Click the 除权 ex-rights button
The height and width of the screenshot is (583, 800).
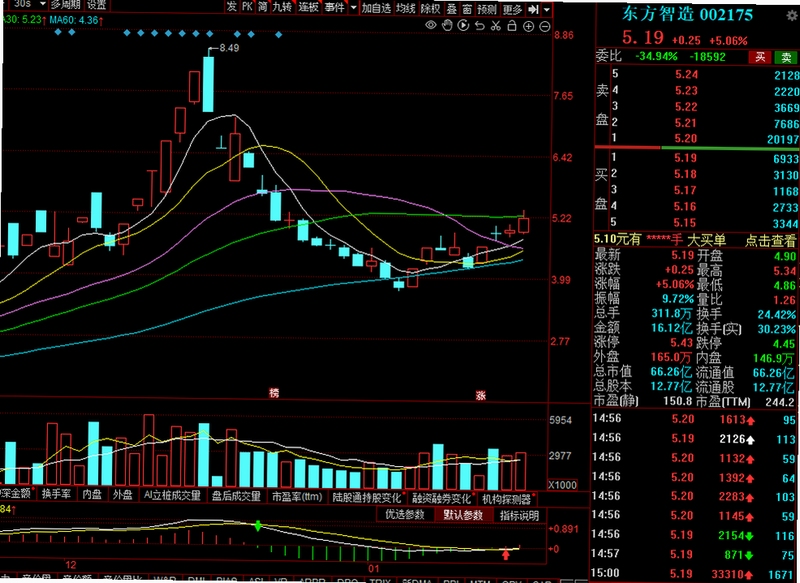[x=431, y=9]
